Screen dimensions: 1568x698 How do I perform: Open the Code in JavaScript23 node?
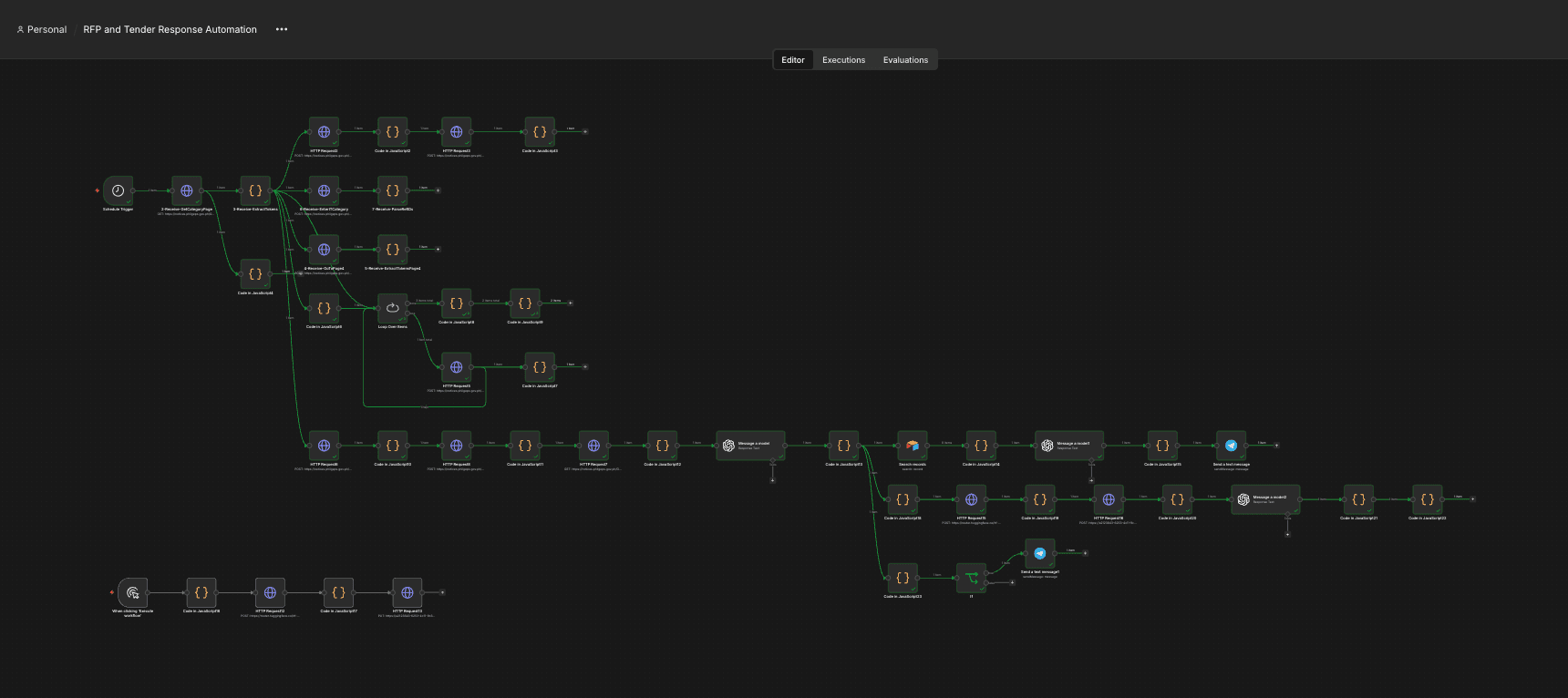click(903, 578)
